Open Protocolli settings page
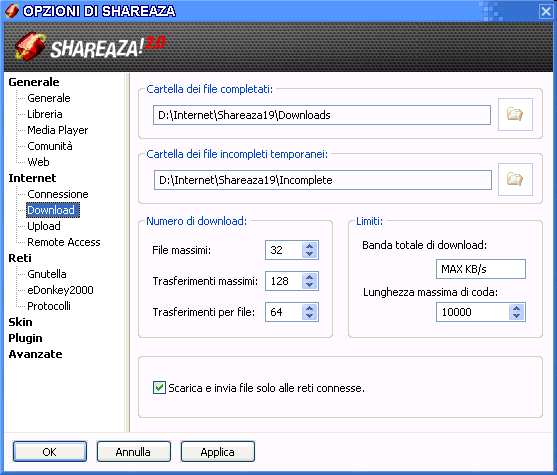The image size is (557, 475). point(49,306)
